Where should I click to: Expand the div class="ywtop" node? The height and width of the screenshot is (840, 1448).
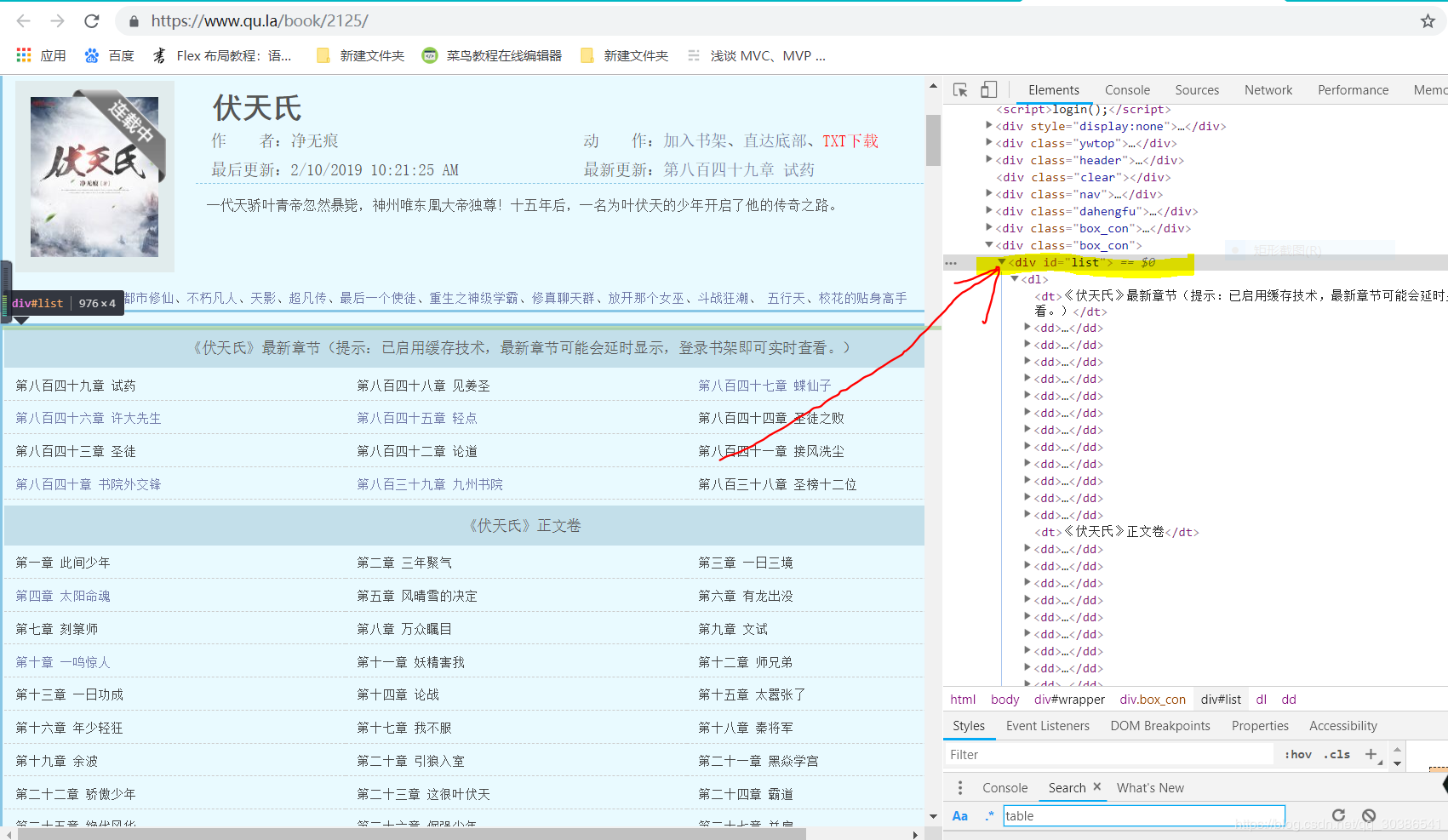(x=989, y=142)
